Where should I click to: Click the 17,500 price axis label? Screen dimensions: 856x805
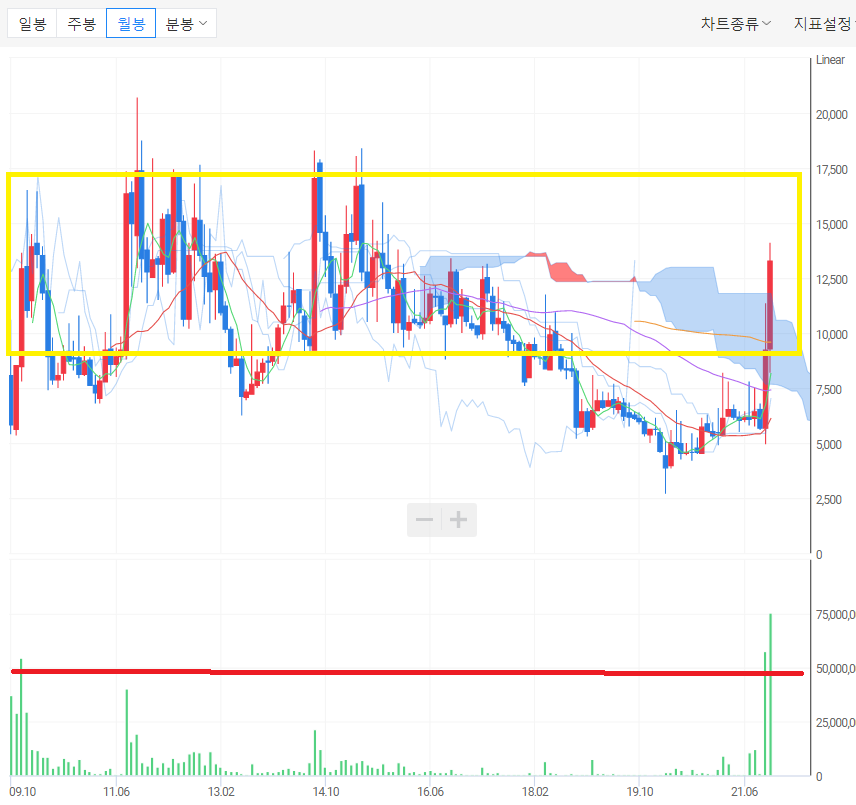831,170
